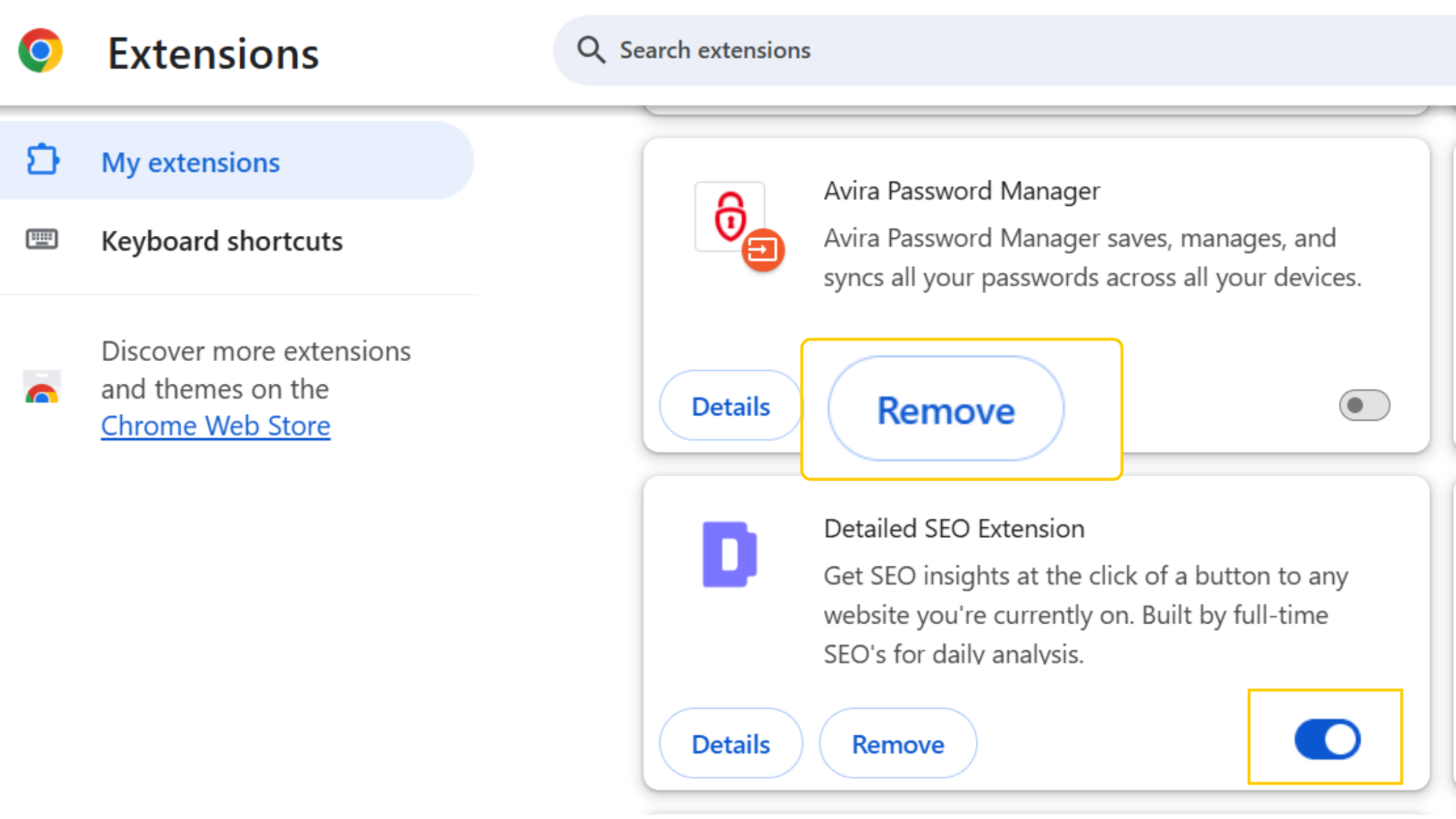Enable the Avira Password Manager extension

1364,405
